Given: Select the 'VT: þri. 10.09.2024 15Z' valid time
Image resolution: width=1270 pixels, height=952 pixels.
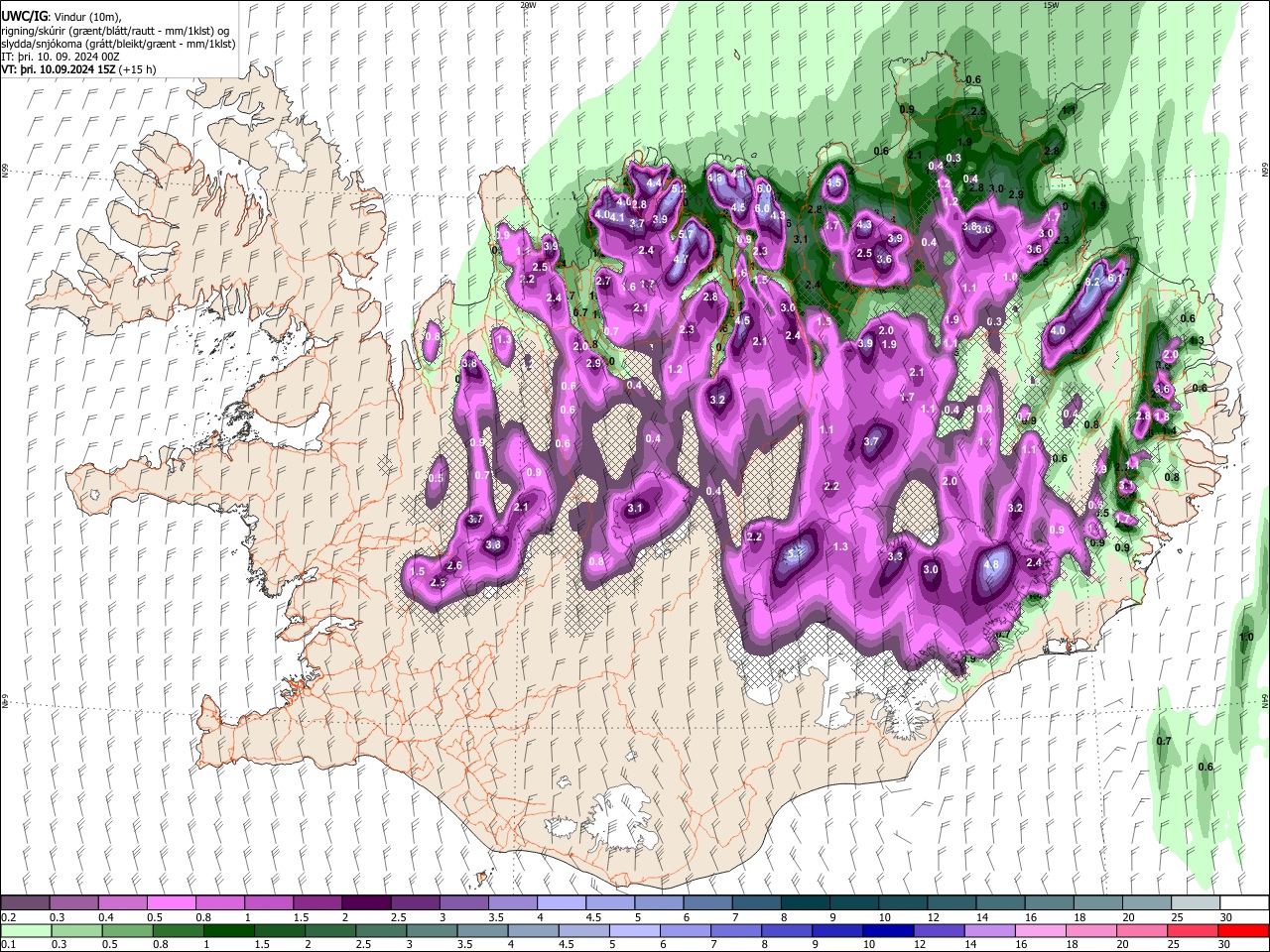Looking at the screenshot, I should [x=59, y=70].
